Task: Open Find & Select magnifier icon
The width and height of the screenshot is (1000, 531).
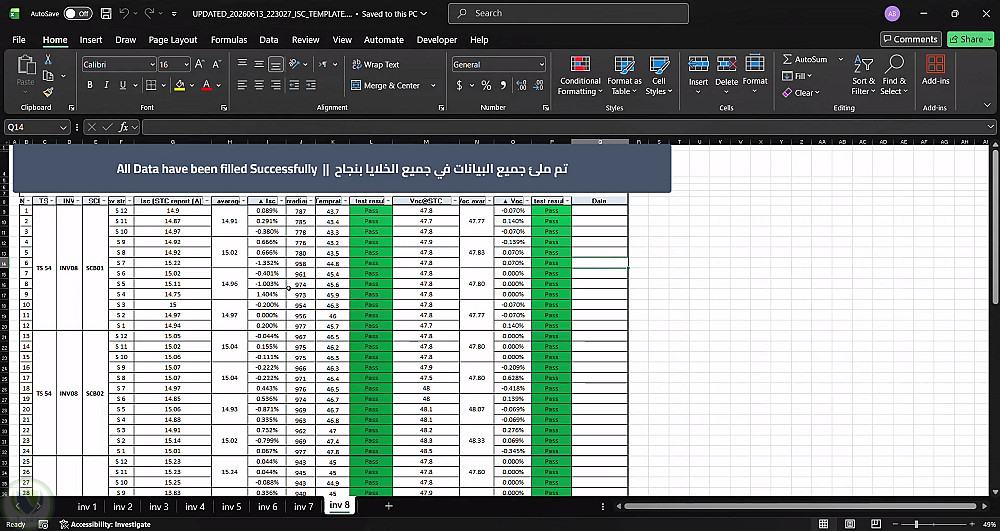Action: (894, 64)
